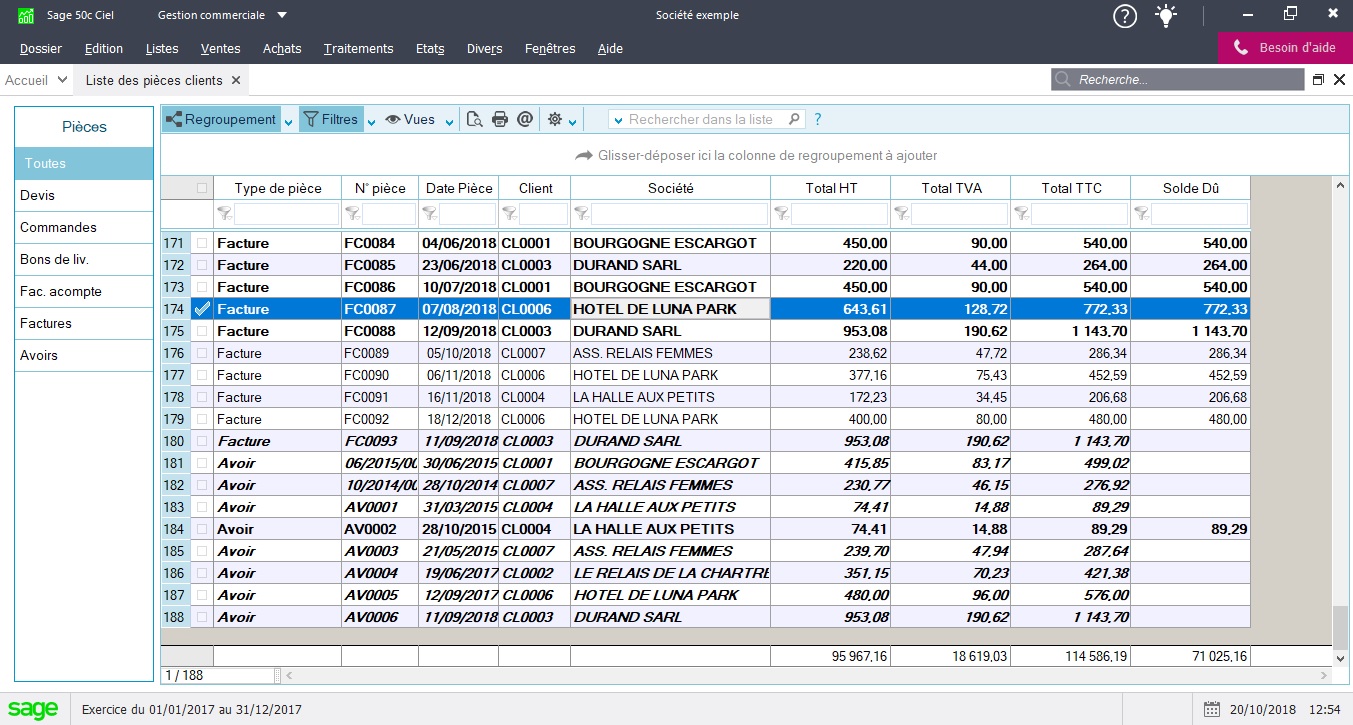Expand the Vues dropdown chevron
1353x725 pixels.
tap(447, 119)
